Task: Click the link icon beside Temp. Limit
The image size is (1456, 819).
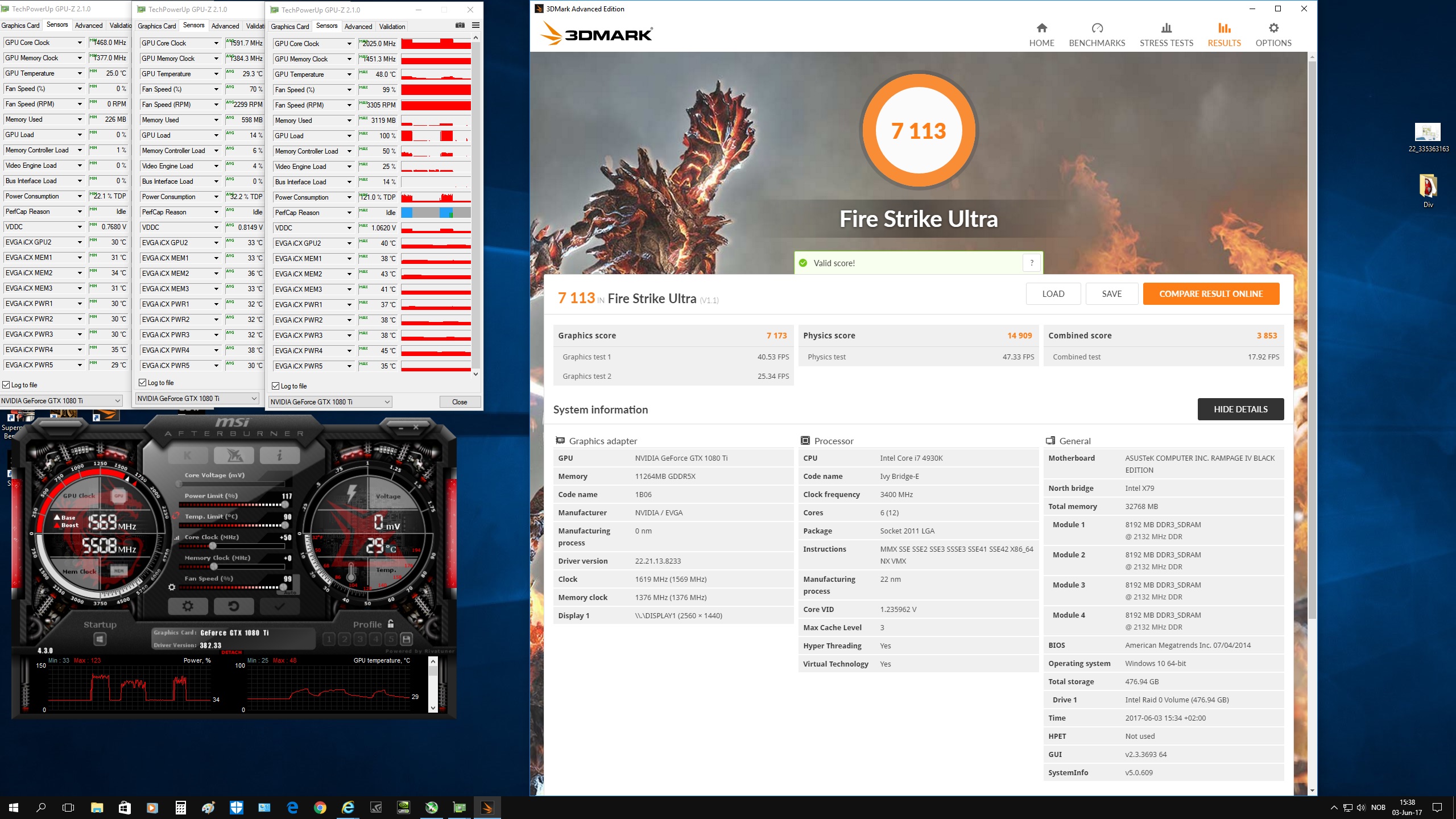Action: [x=176, y=516]
